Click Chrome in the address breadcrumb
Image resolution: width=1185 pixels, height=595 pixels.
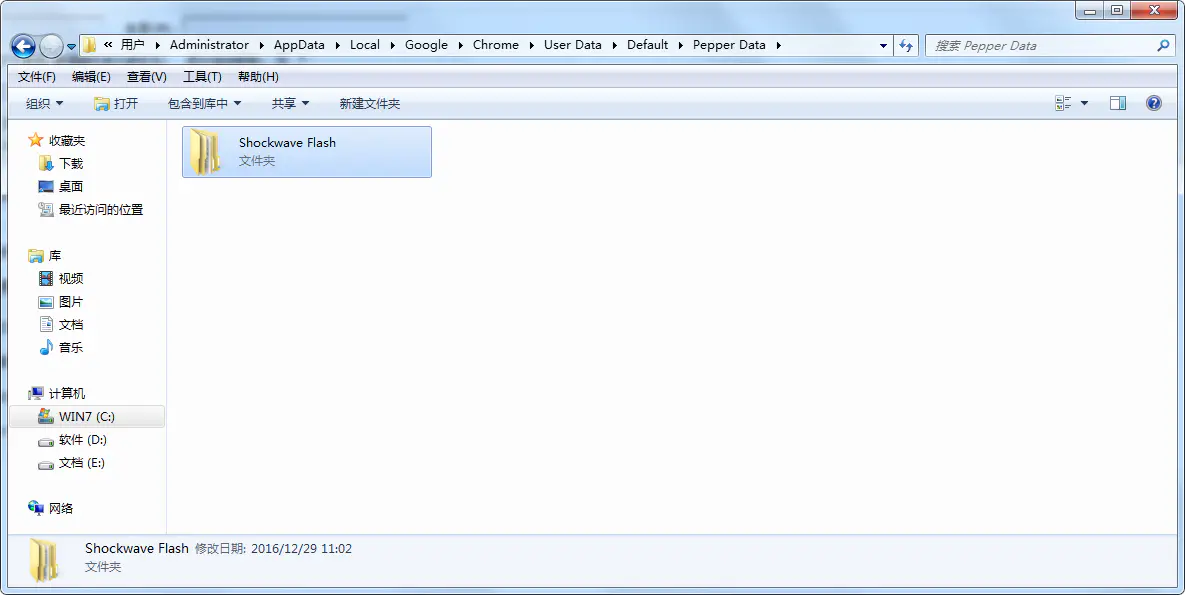click(x=495, y=45)
